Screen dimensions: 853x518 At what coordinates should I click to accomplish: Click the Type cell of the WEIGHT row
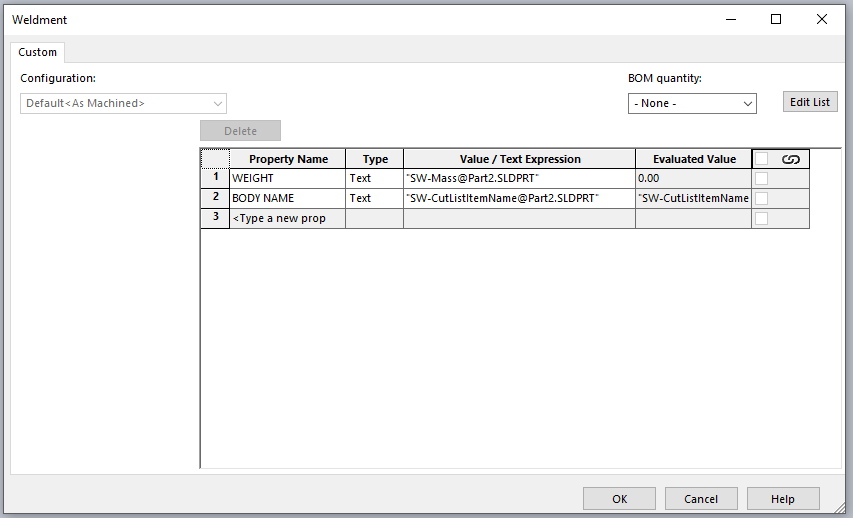pos(374,178)
